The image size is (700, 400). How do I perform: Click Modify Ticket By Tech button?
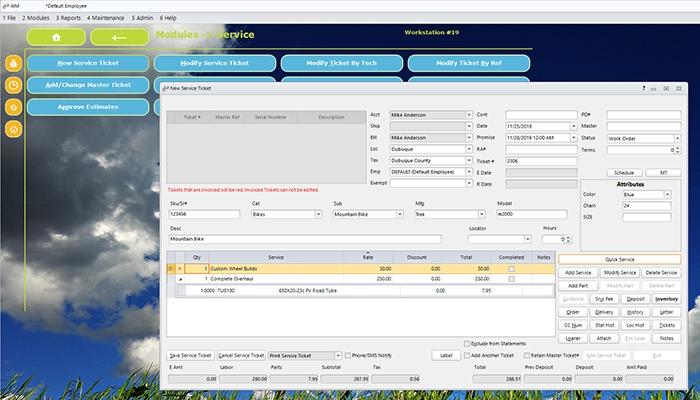(x=342, y=63)
